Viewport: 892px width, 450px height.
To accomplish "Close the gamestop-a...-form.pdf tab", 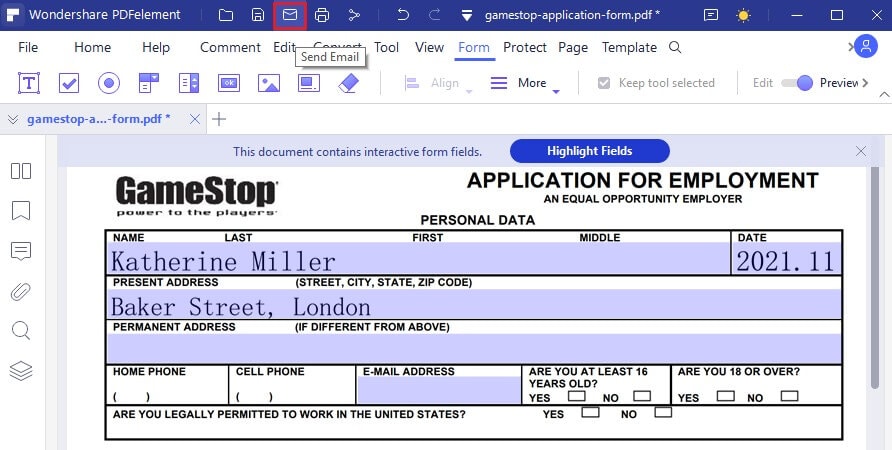I will [x=195, y=119].
